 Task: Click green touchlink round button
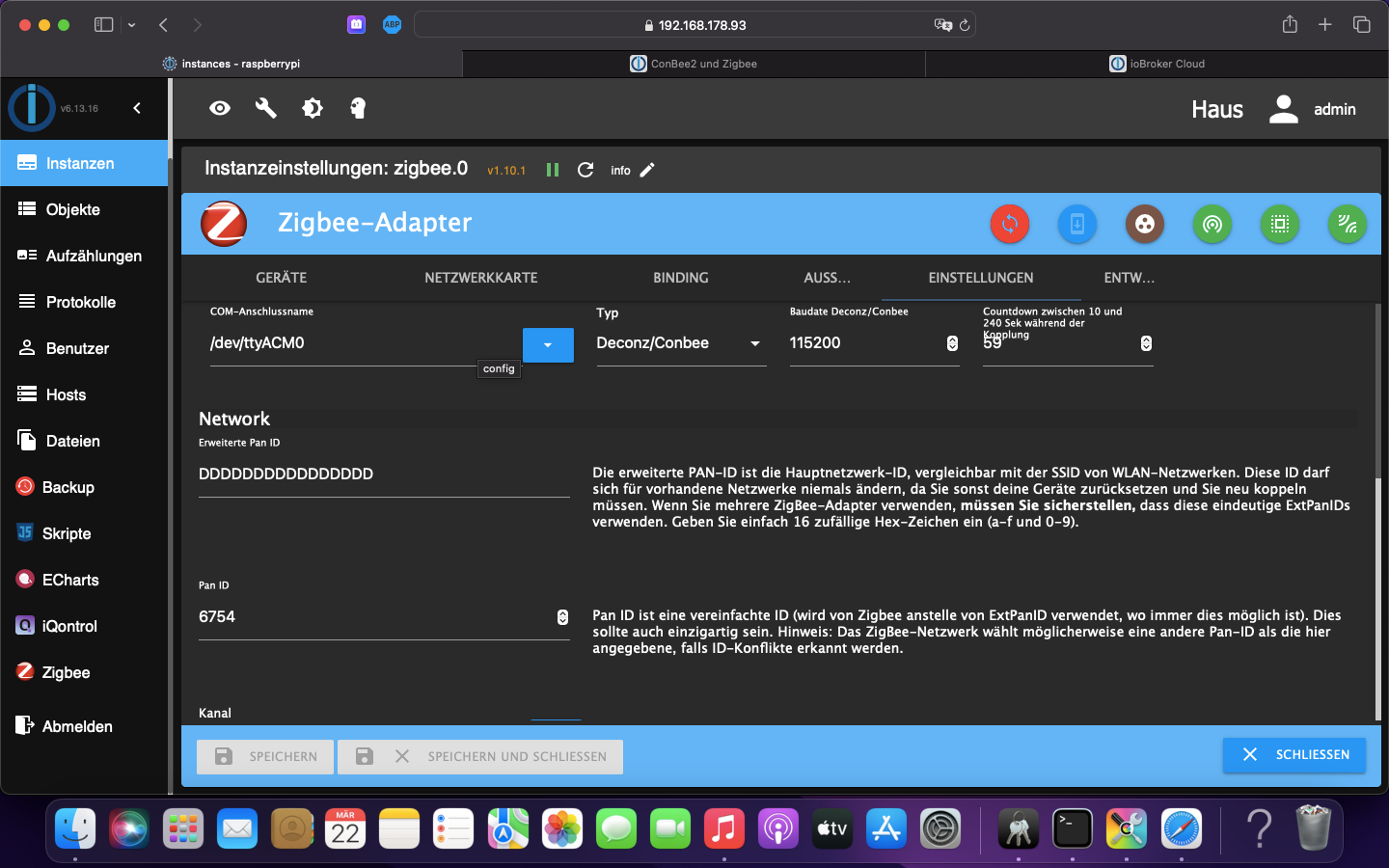point(1348,224)
